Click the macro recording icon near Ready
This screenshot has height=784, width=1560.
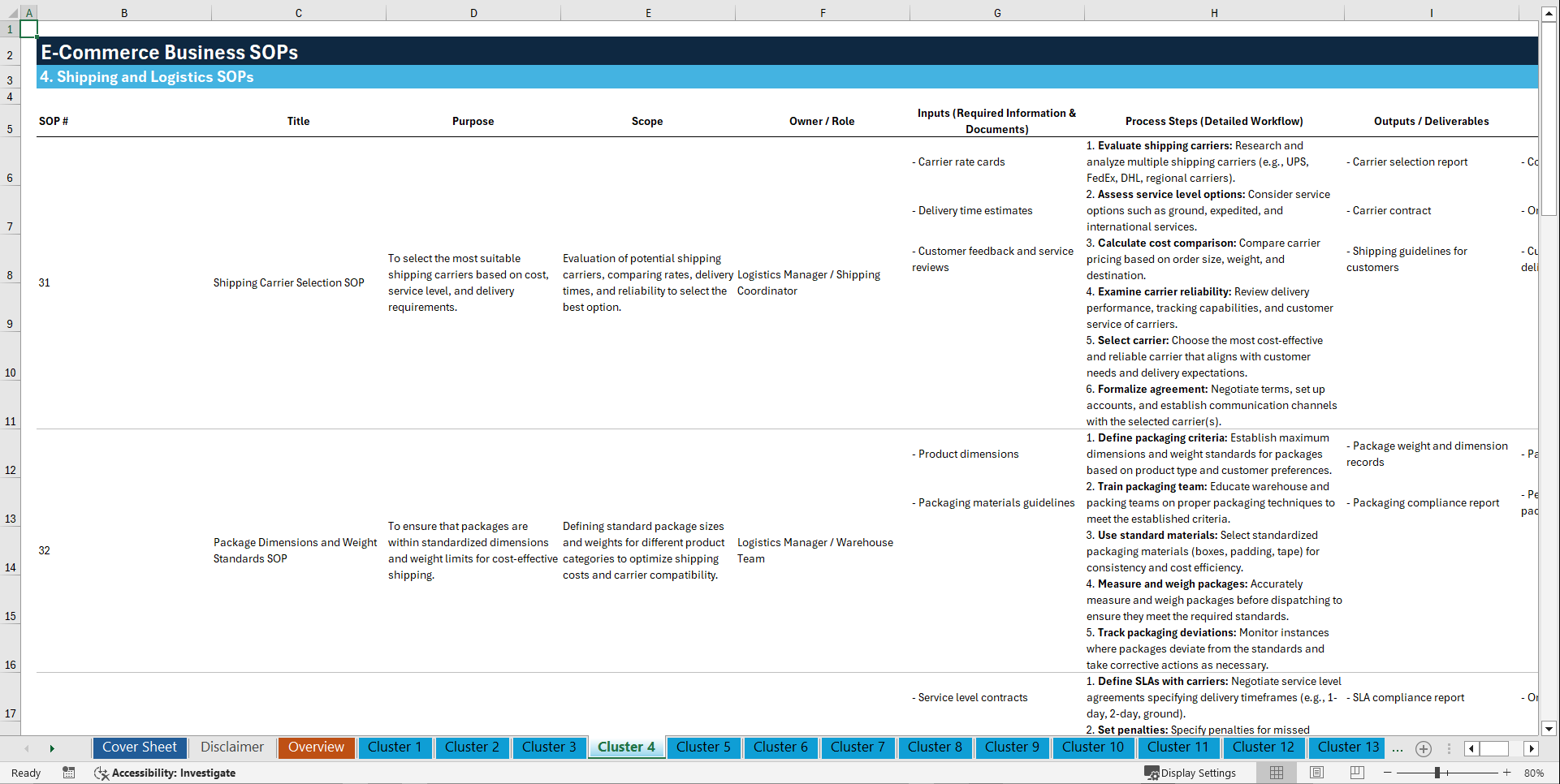[x=69, y=773]
